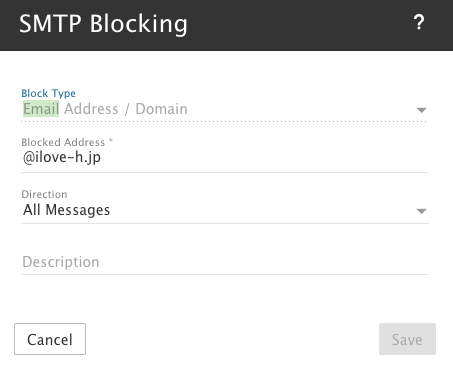
Task: Open the Email Address / Domain selector
Action: click(225, 109)
